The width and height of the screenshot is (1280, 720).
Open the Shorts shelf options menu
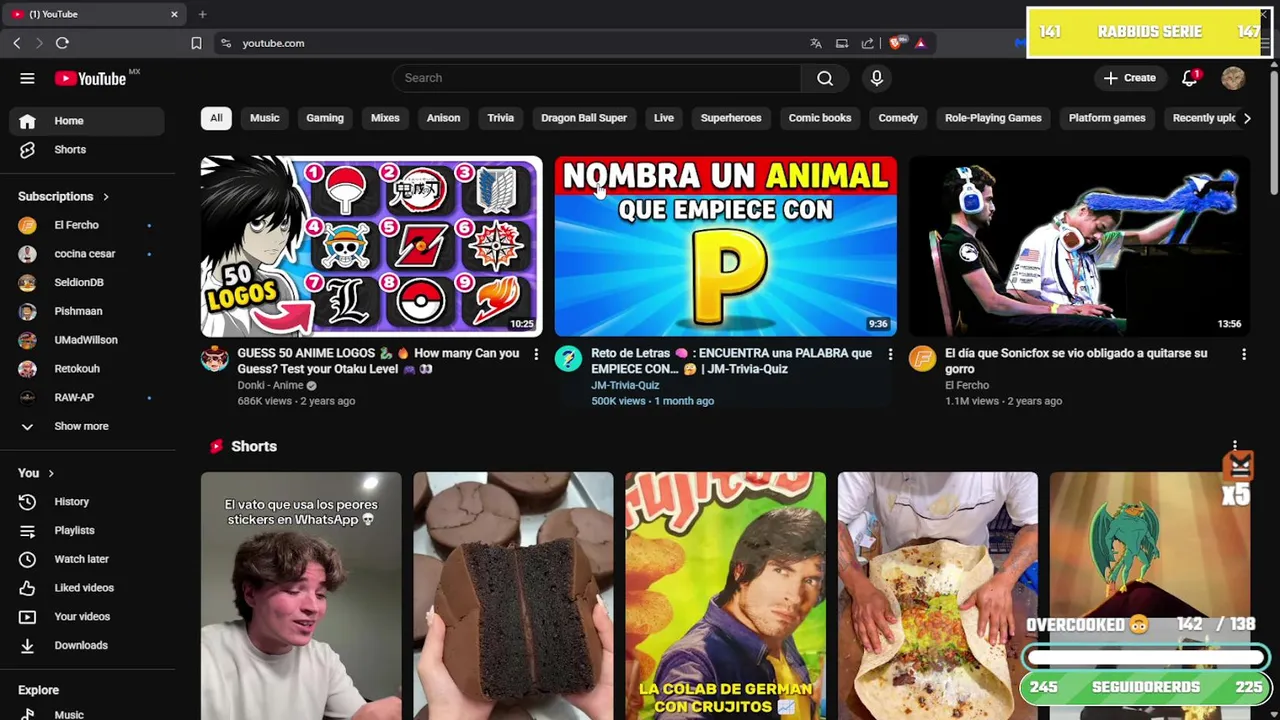(1235, 446)
